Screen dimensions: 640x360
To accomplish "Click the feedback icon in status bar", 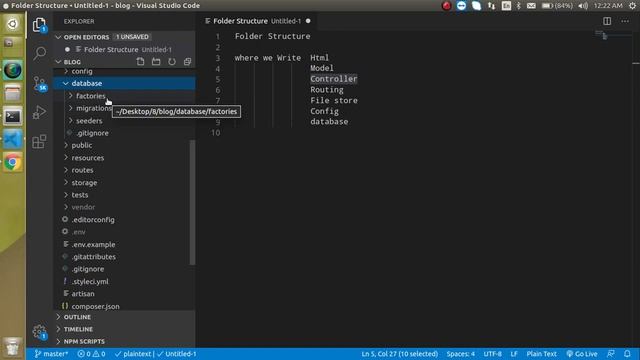I will pos(611,354).
